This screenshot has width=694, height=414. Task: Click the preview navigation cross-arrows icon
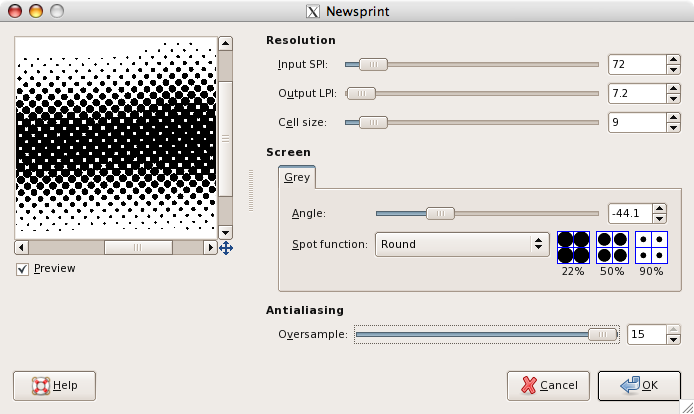point(226,248)
